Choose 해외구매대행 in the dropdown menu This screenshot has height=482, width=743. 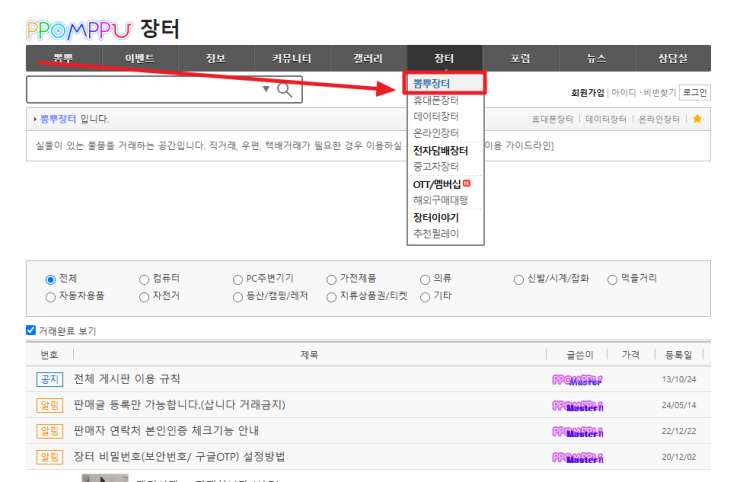(441, 200)
